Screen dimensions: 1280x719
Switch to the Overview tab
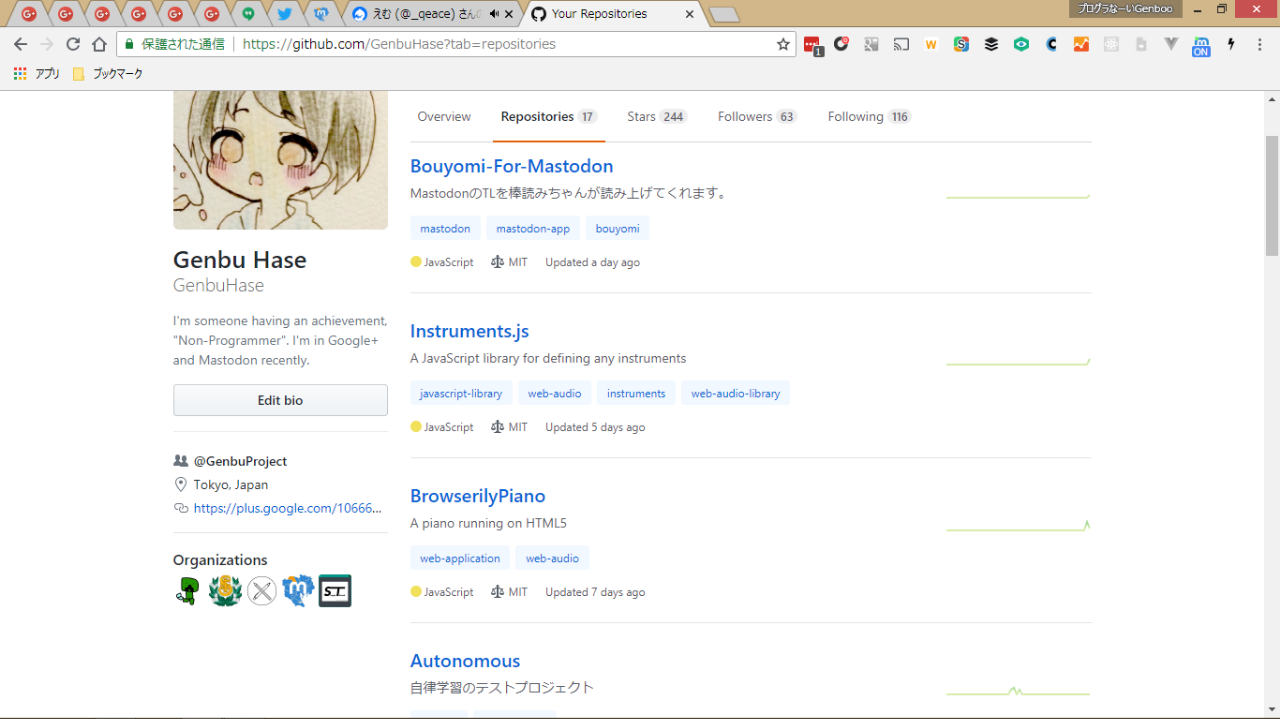(444, 117)
